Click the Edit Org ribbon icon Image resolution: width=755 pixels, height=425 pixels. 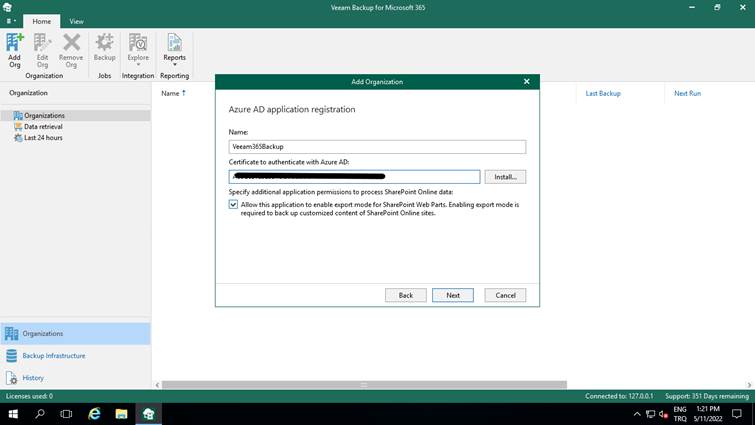(x=42, y=50)
